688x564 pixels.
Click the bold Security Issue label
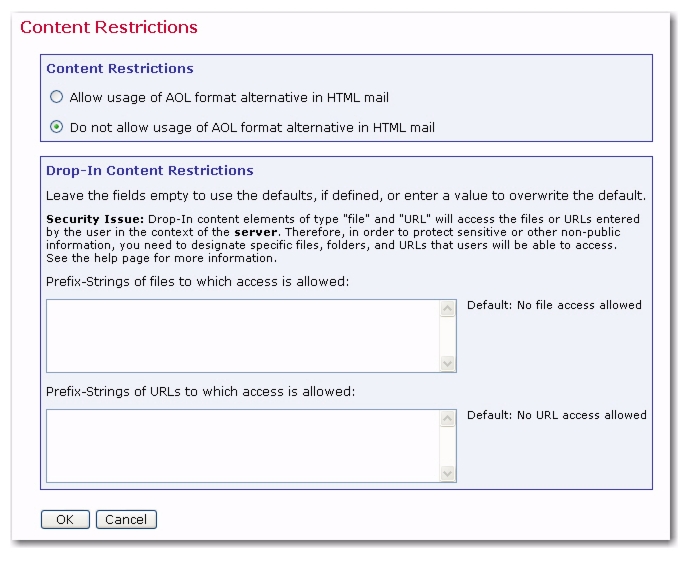point(95,219)
